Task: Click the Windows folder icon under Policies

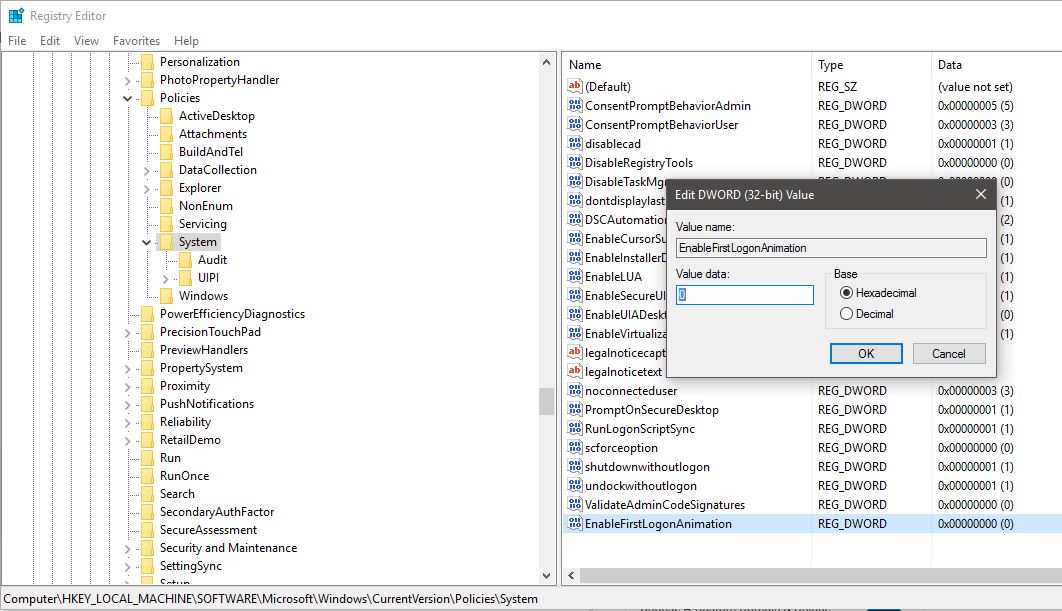Action: [166, 295]
